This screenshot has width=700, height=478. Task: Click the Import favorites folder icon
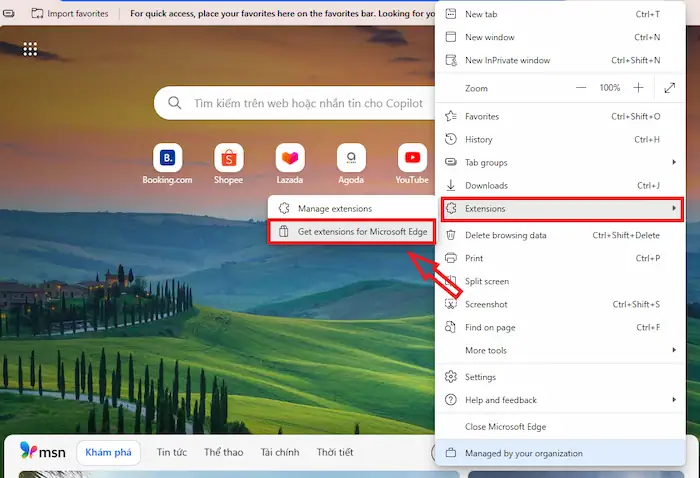pos(38,13)
